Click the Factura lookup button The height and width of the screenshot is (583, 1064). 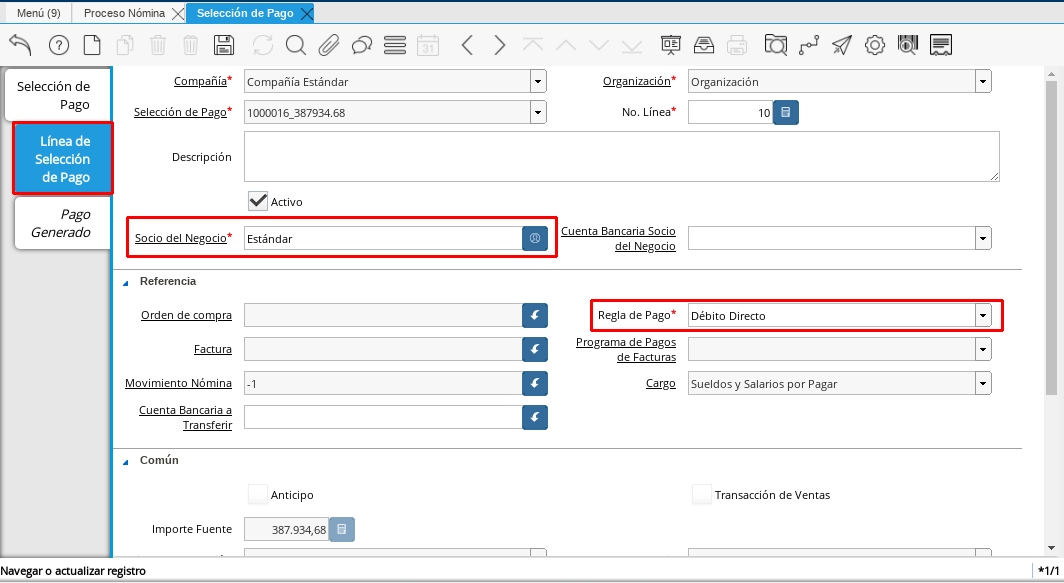click(535, 350)
